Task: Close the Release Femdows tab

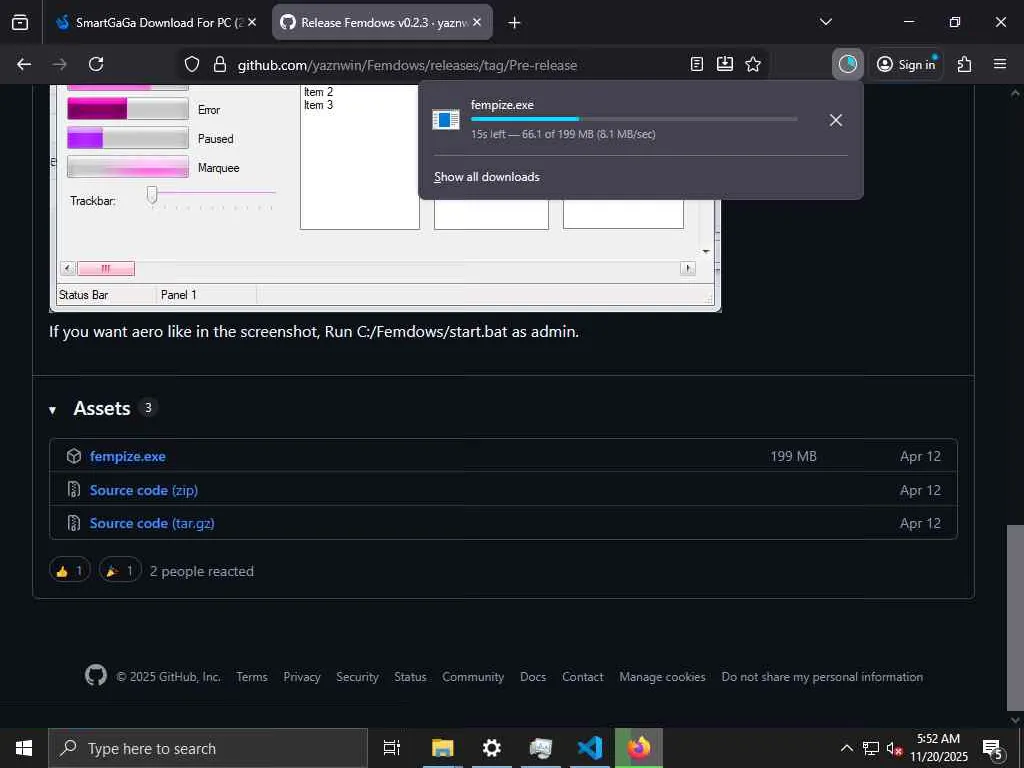Action: click(x=477, y=22)
